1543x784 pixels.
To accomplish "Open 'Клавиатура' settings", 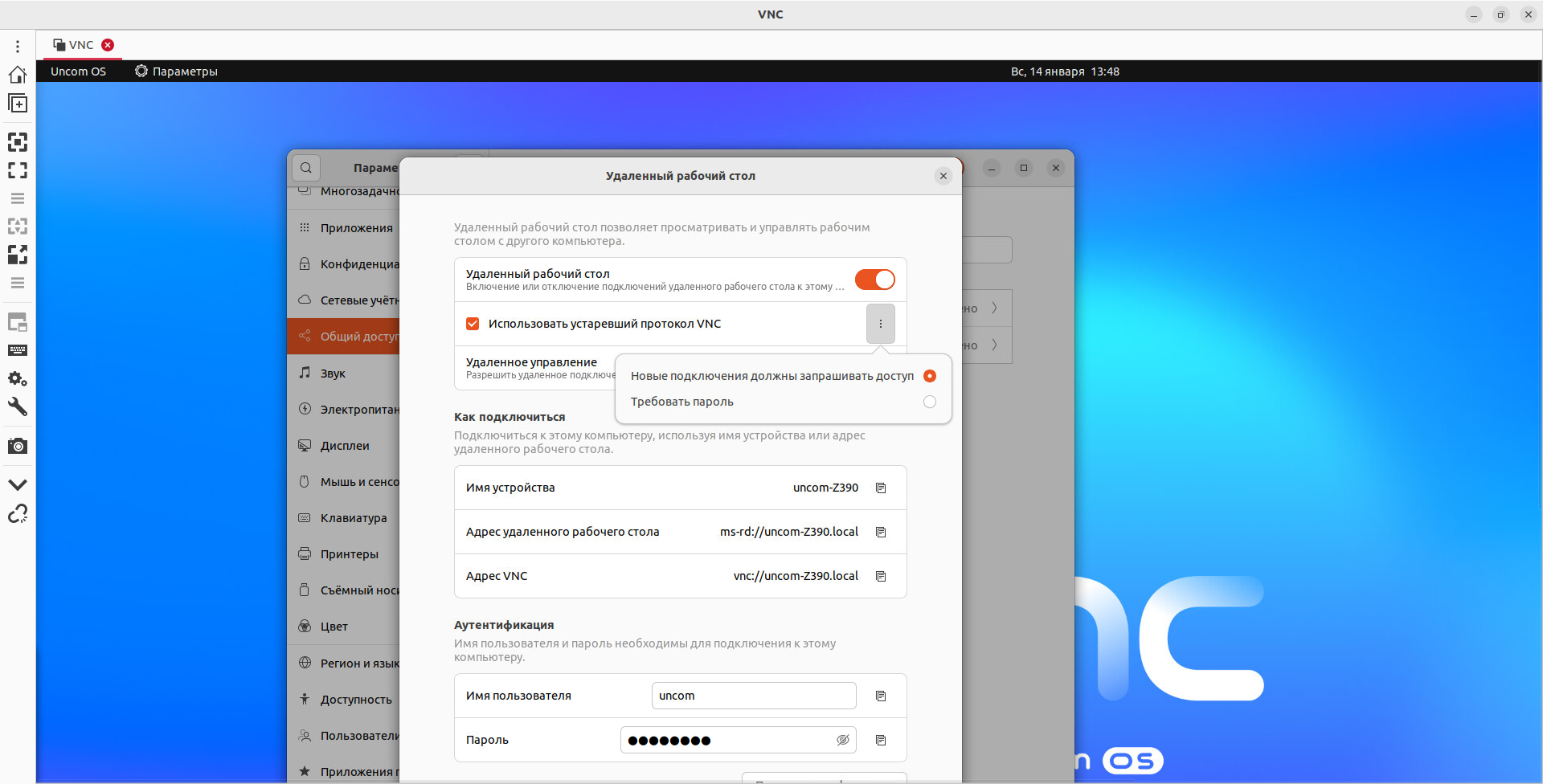I will click(343, 518).
